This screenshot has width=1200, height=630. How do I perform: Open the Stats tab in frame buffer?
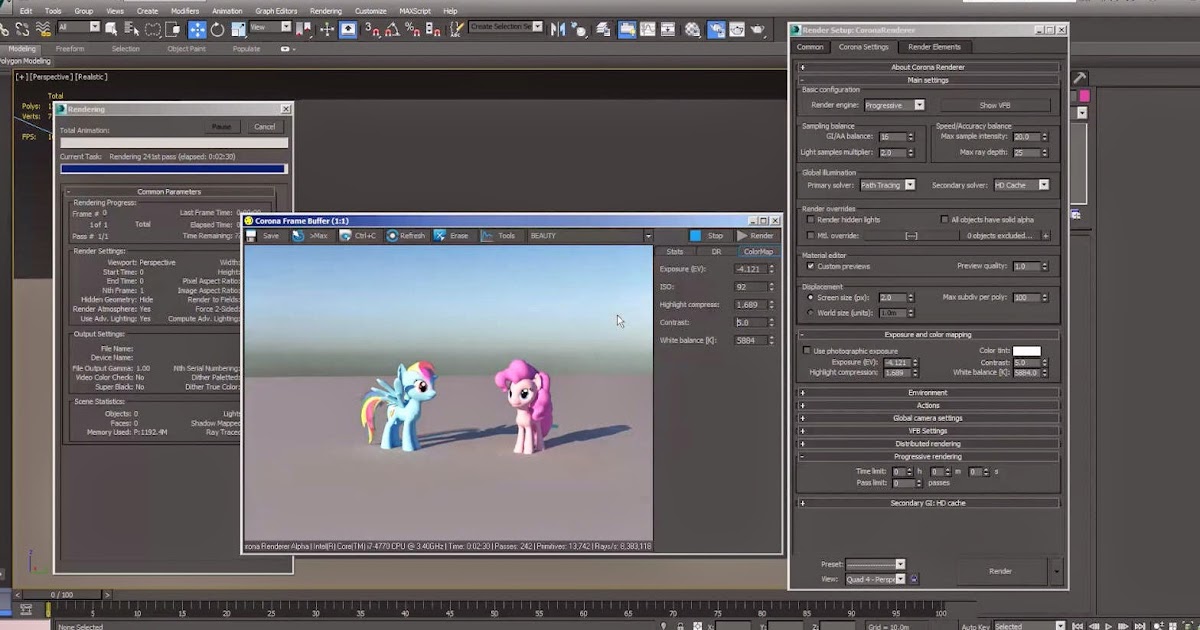click(675, 251)
